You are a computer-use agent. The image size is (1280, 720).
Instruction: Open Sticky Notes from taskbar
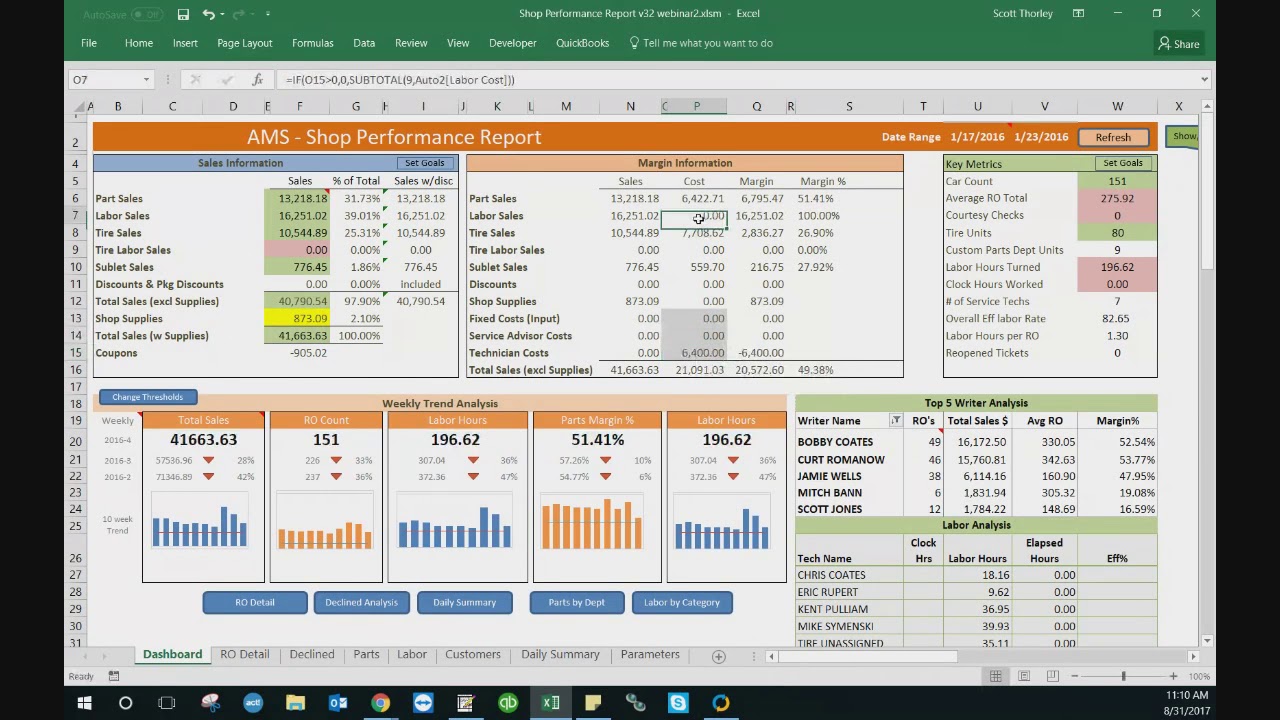pos(593,703)
